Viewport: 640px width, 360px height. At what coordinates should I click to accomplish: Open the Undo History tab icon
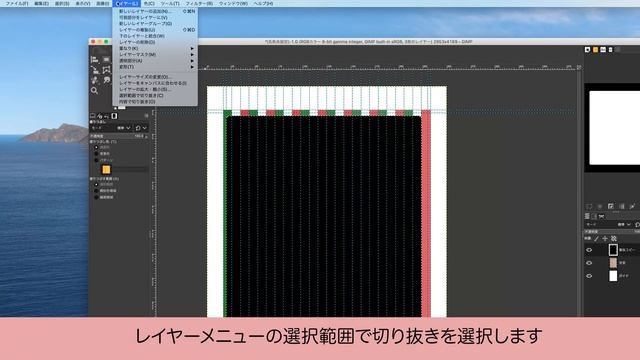pyautogui.click(x=107, y=116)
